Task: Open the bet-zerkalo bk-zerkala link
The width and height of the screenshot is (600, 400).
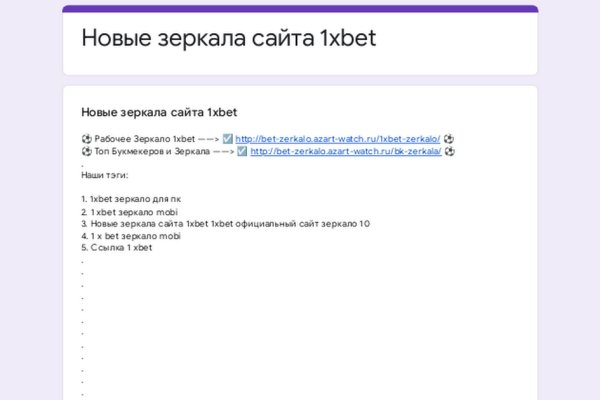Action: (345, 152)
